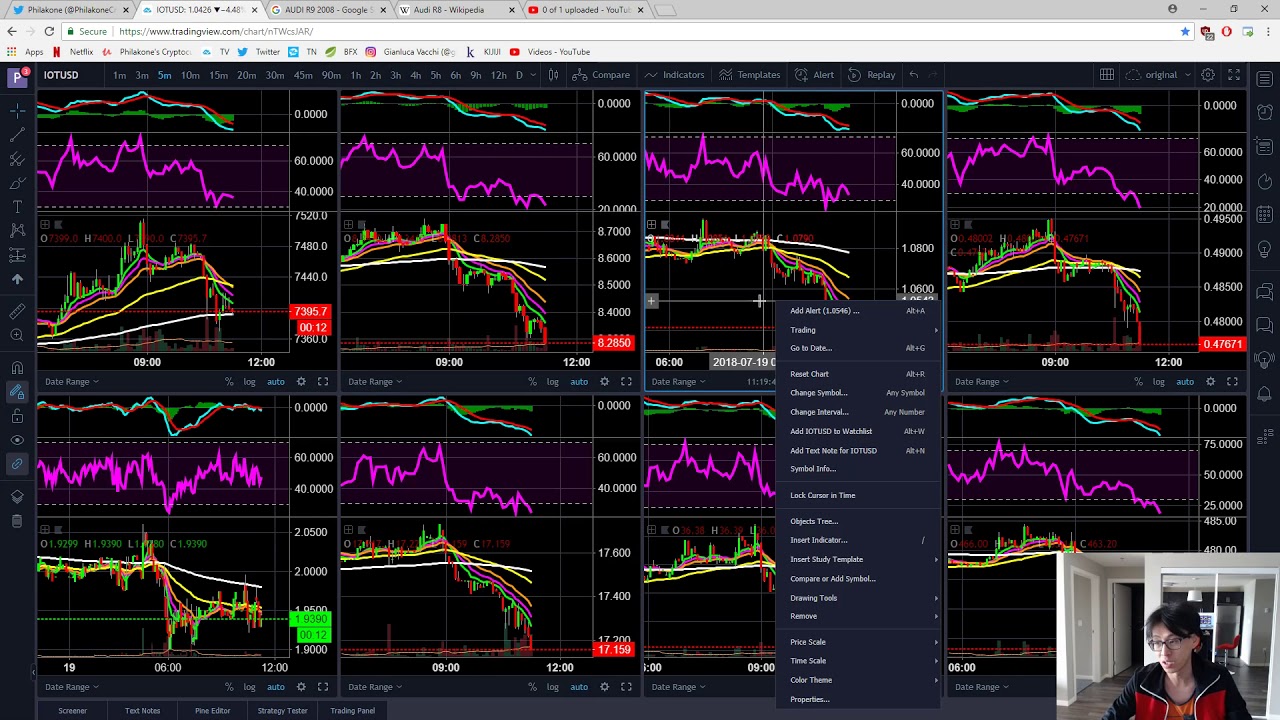This screenshot has width=1280, height=720.
Task: Open chart properties gear in top toolbar
Action: pyautogui.click(x=1208, y=75)
